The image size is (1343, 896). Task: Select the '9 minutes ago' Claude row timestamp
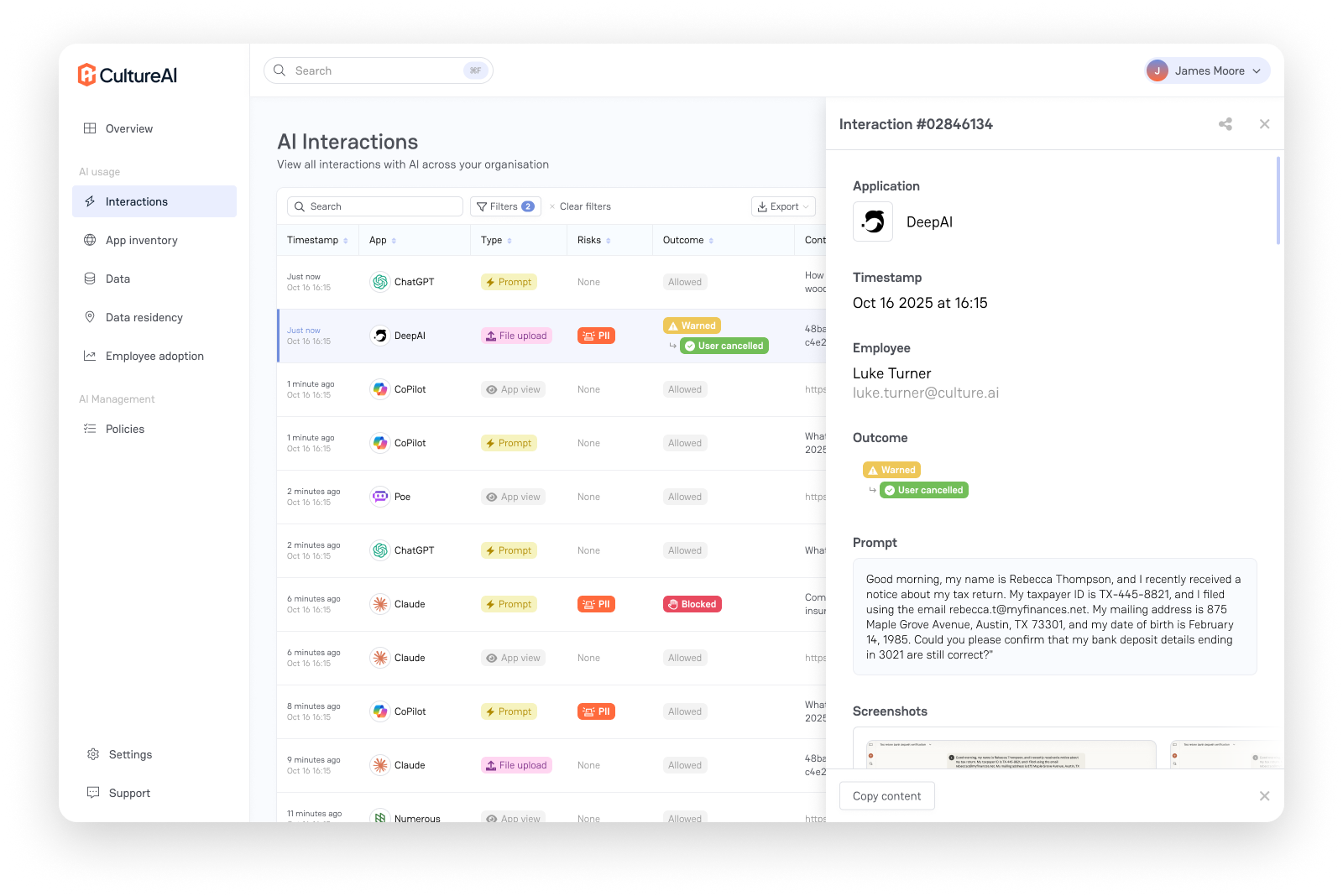(314, 765)
